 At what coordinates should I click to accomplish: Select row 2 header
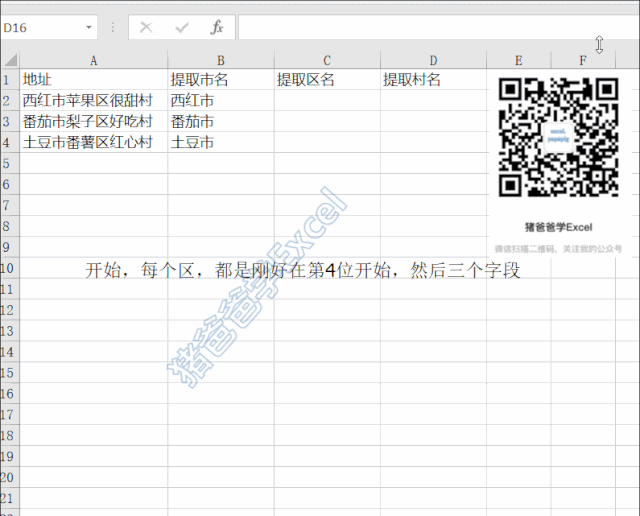10,100
